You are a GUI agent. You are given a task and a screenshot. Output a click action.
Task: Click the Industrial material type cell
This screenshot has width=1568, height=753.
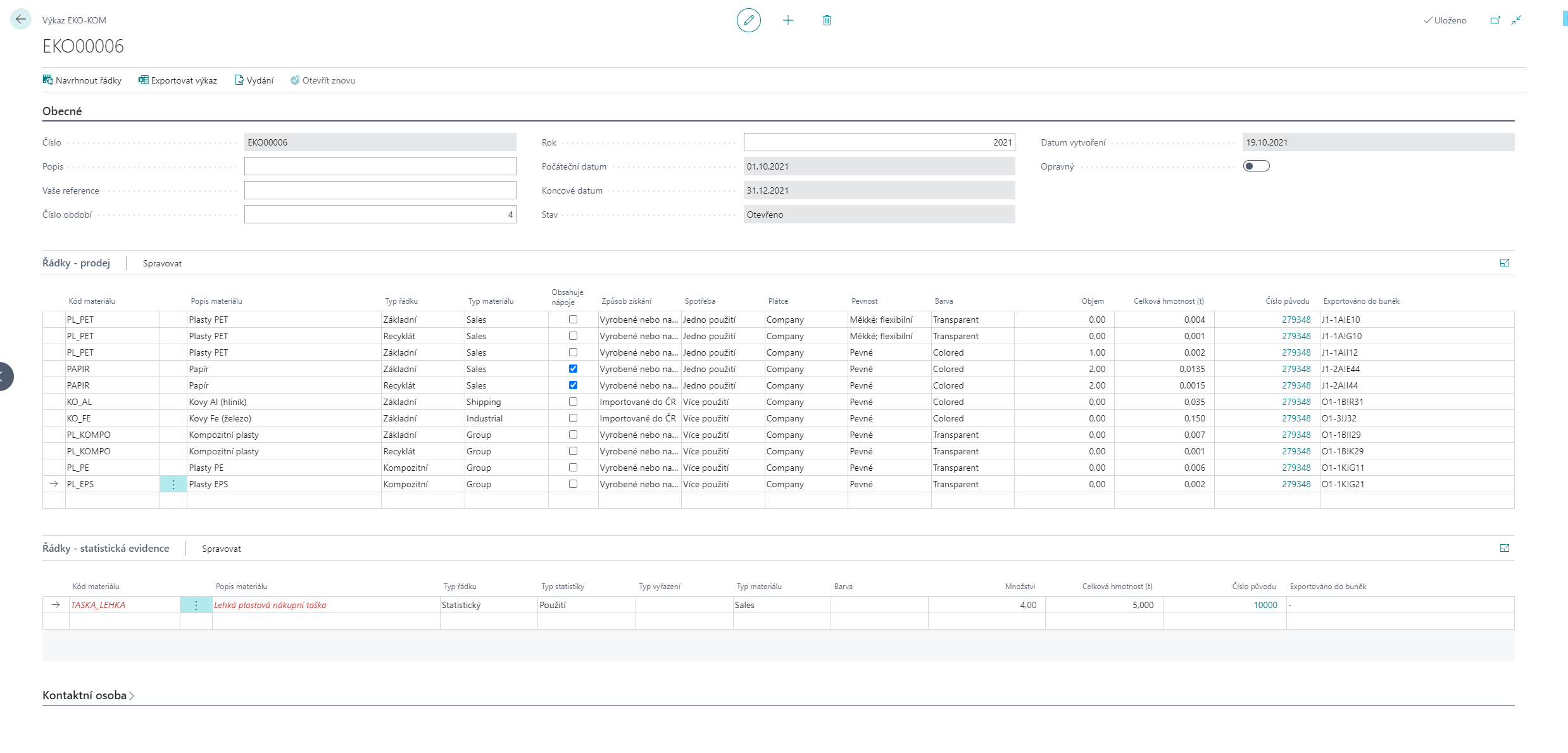pyautogui.click(x=506, y=418)
